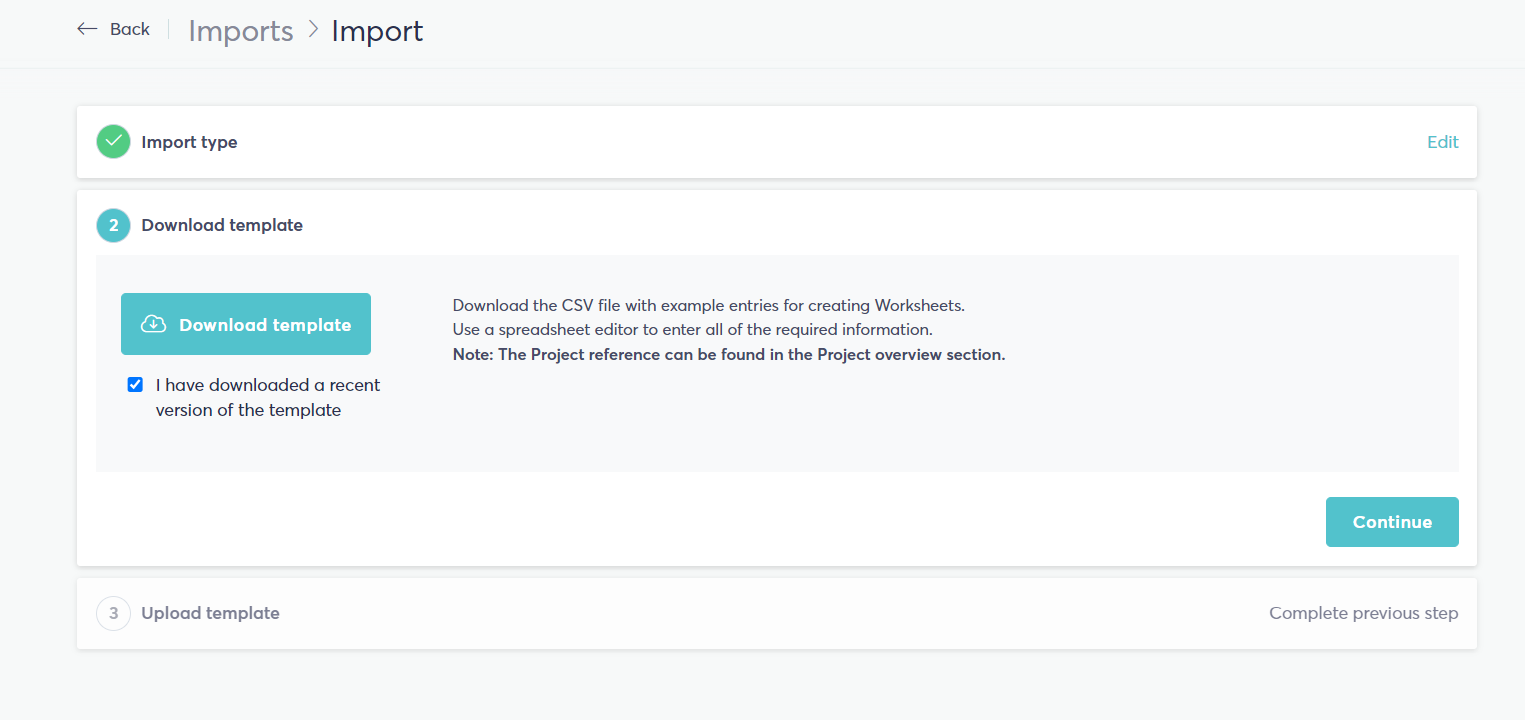Click the CSV file description text
Image resolution: width=1525 pixels, height=720 pixels.
(709, 305)
